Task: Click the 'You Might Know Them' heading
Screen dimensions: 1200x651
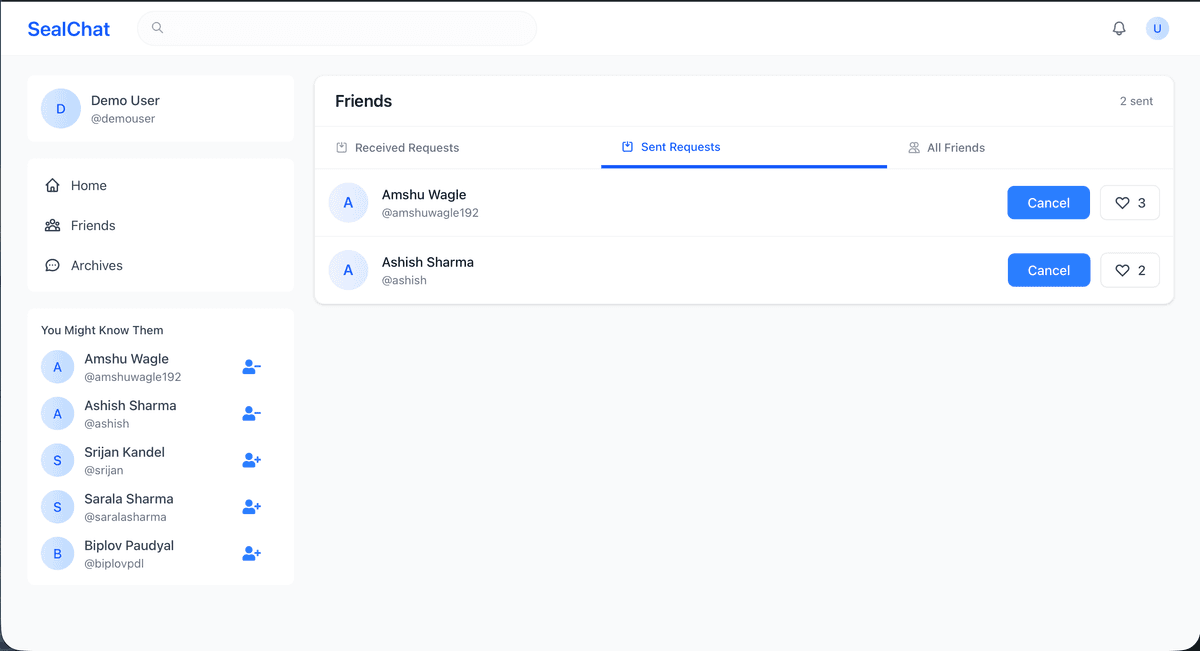Action: coord(102,330)
